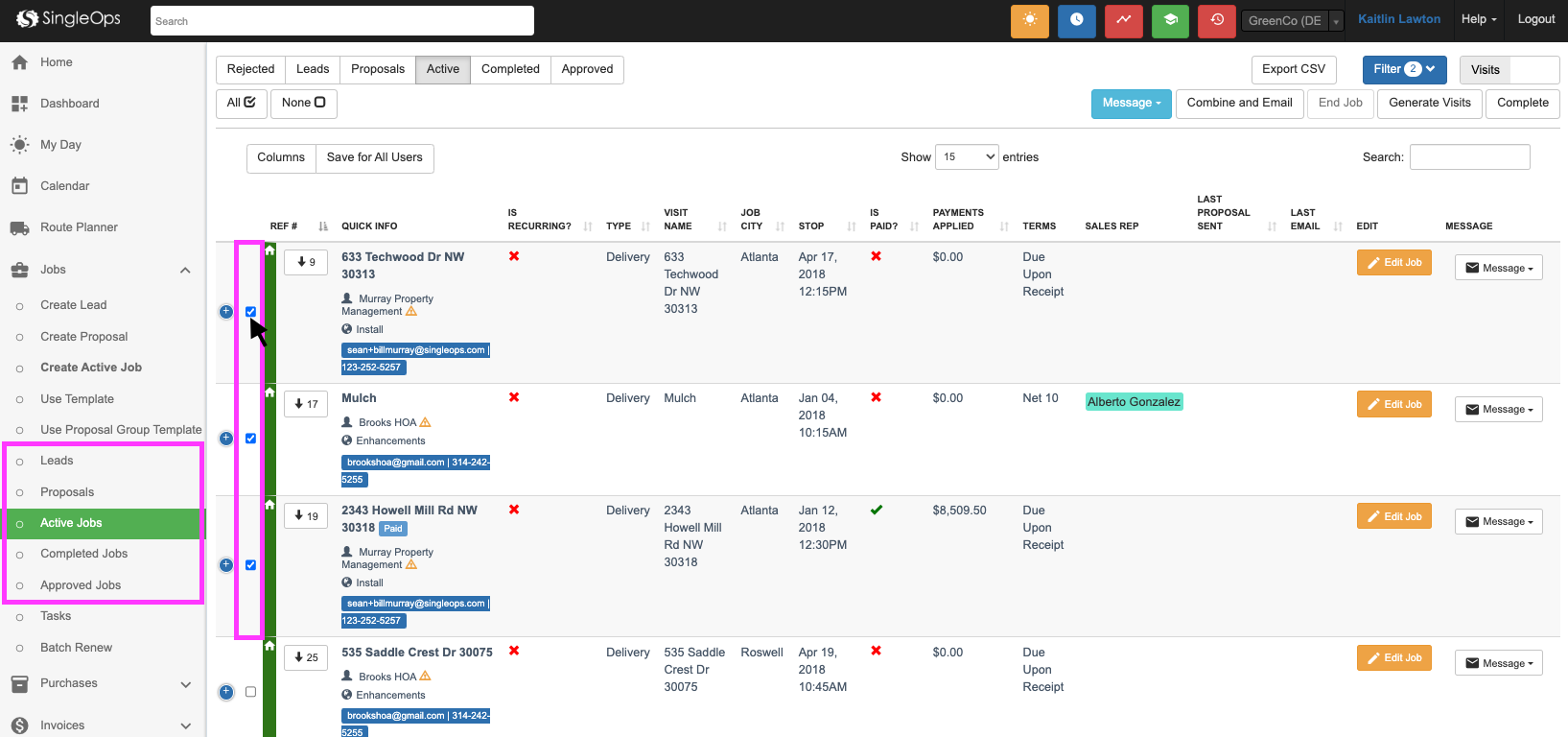Screen dimensions: 1568x737
Task: Click the Alberto Gonzalez sales rep tag
Action: tap(1134, 402)
